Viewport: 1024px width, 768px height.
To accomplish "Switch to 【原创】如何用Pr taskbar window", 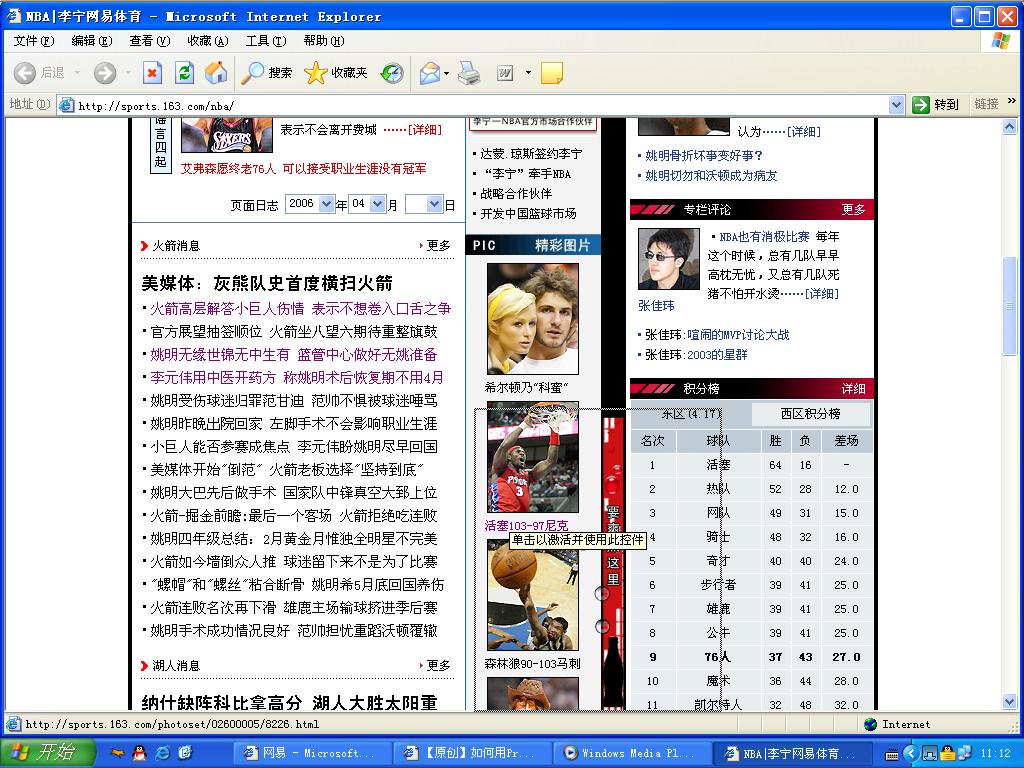I will 472,753.
